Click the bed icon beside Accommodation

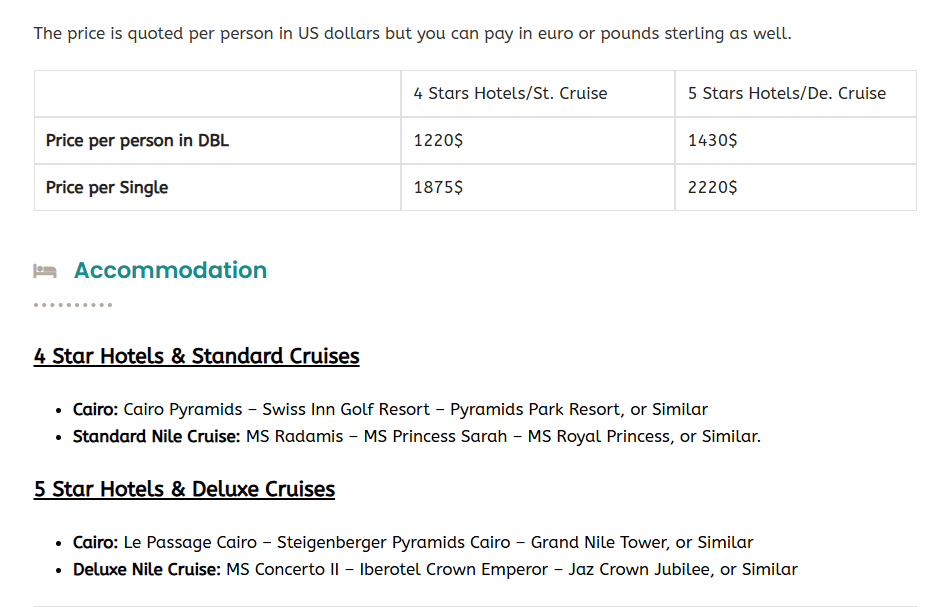pos(44,271)
